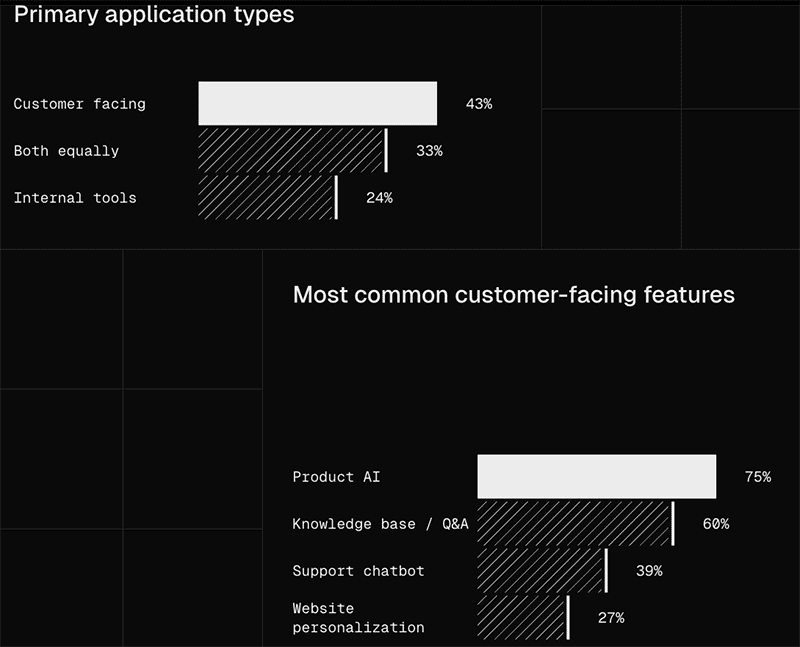
Task: Click the Knowledge base / Q&A bar
Action: pos(576,524)
